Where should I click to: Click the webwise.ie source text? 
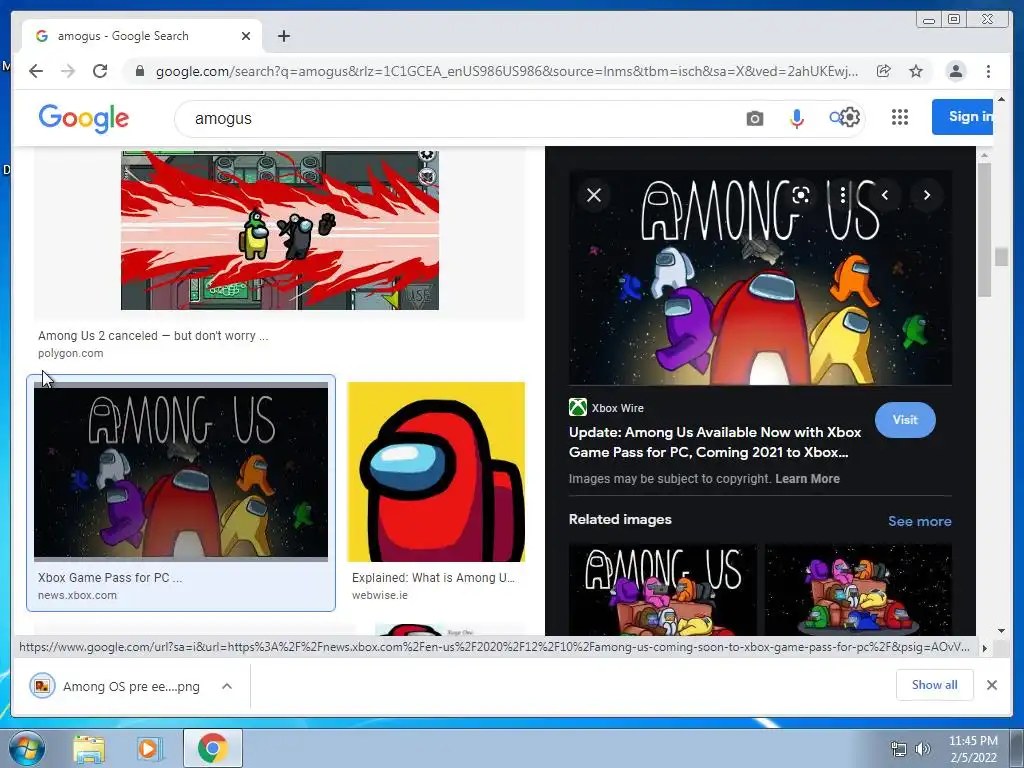379,596
